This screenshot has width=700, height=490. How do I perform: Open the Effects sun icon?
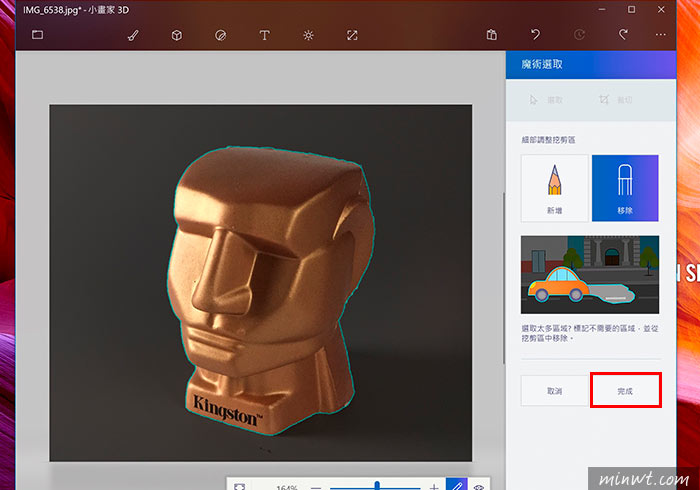point(308,35)
